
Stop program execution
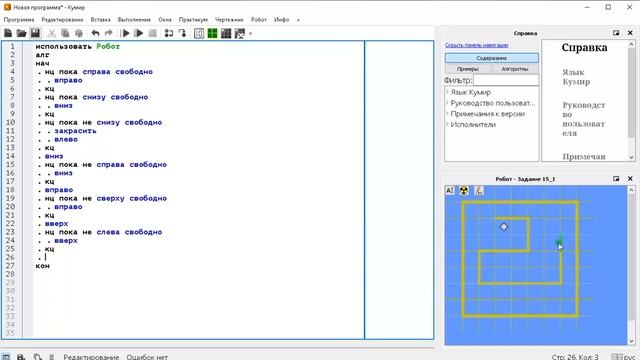pyautogui.click(x=152, y=33)
